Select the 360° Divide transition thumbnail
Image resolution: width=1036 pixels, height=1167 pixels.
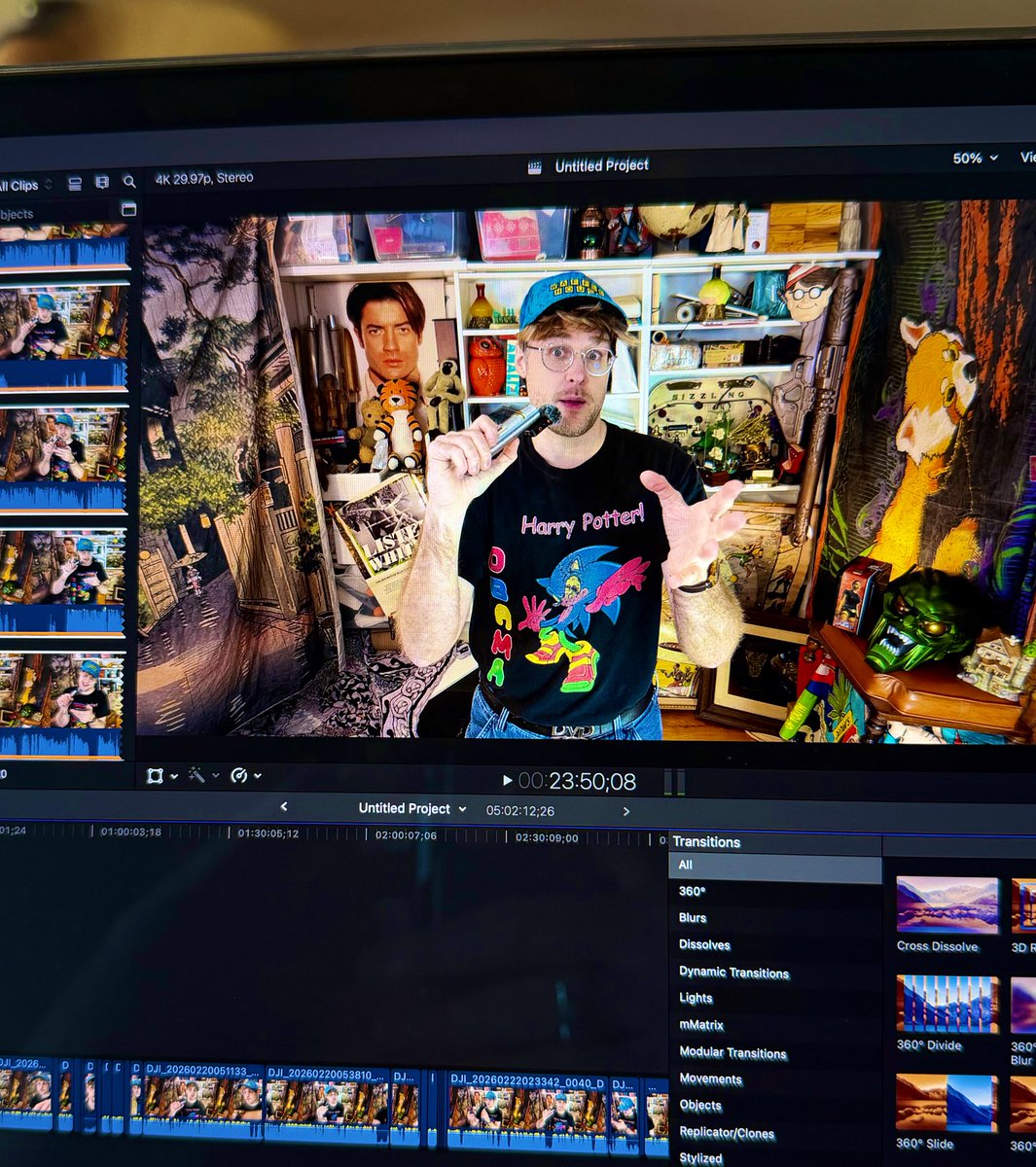(947, 1004)
